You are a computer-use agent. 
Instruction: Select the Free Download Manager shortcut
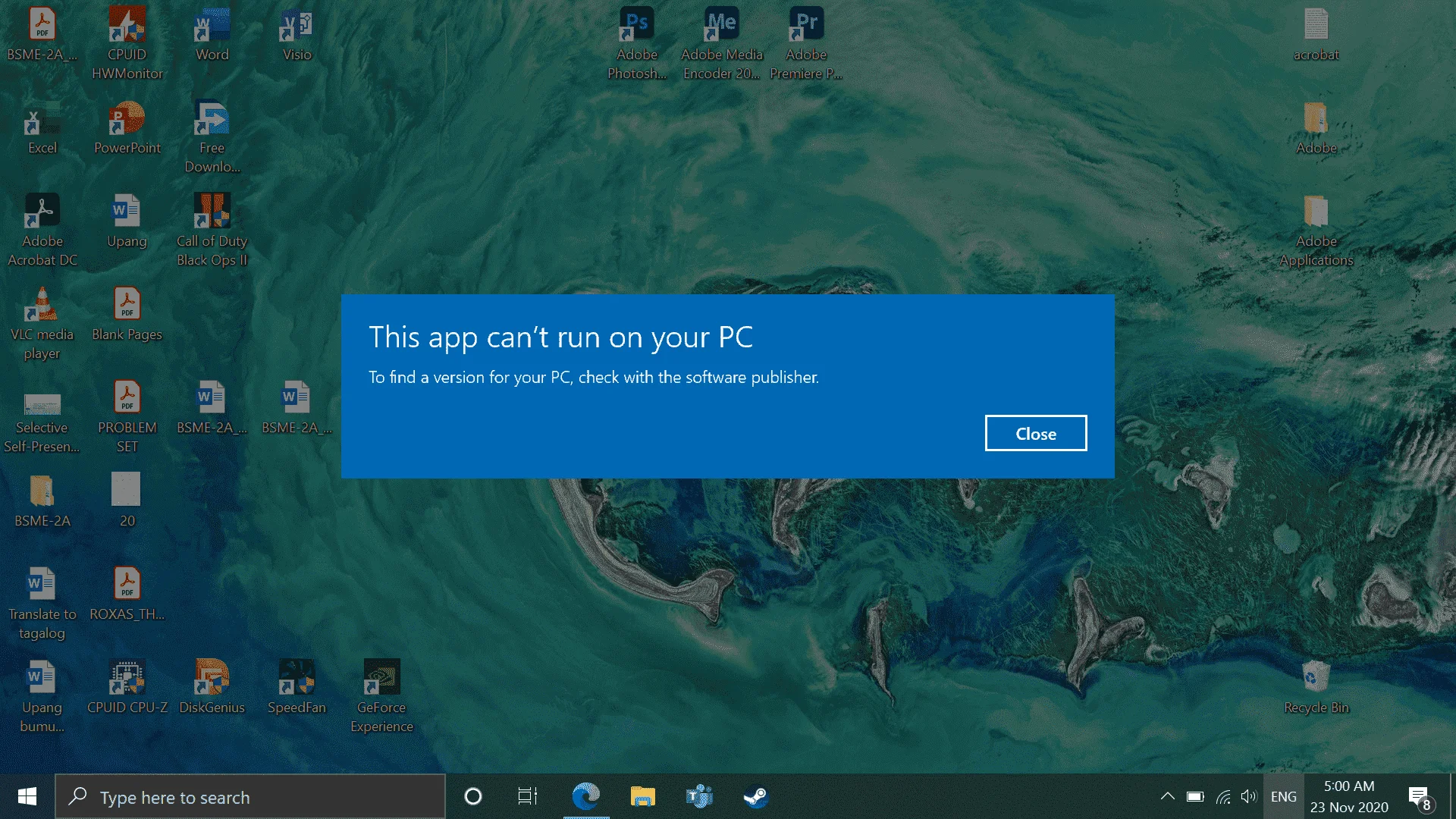pyautogui.click(x=212, y=136)
